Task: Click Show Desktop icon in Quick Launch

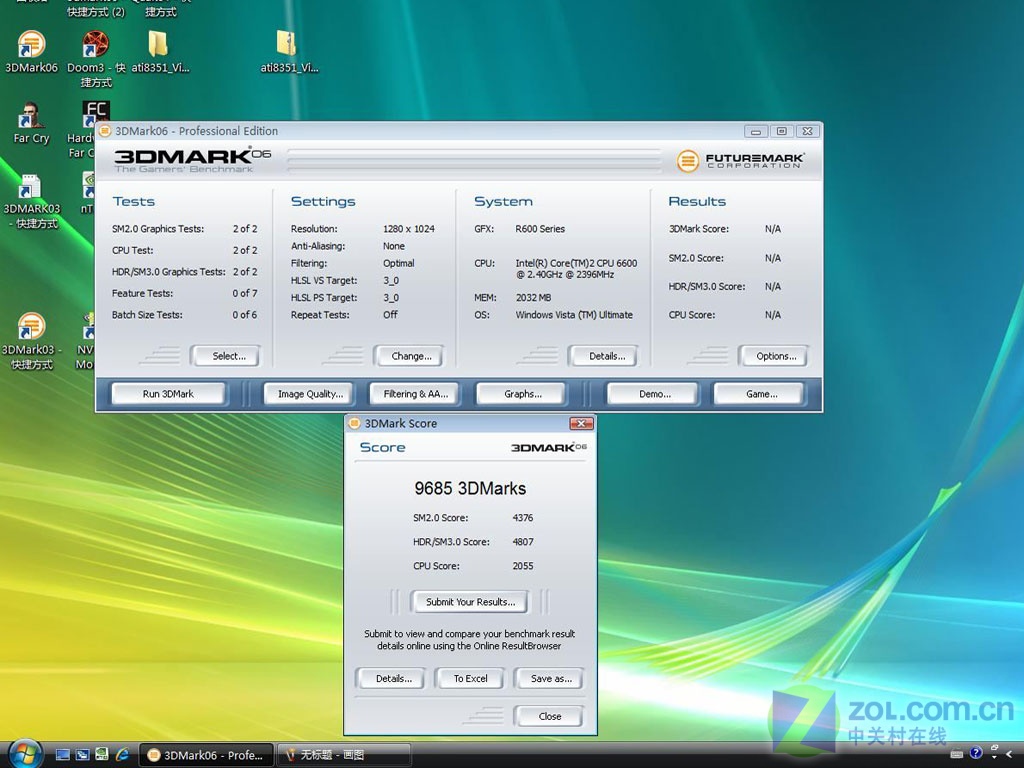Action: tap(63, 754)
